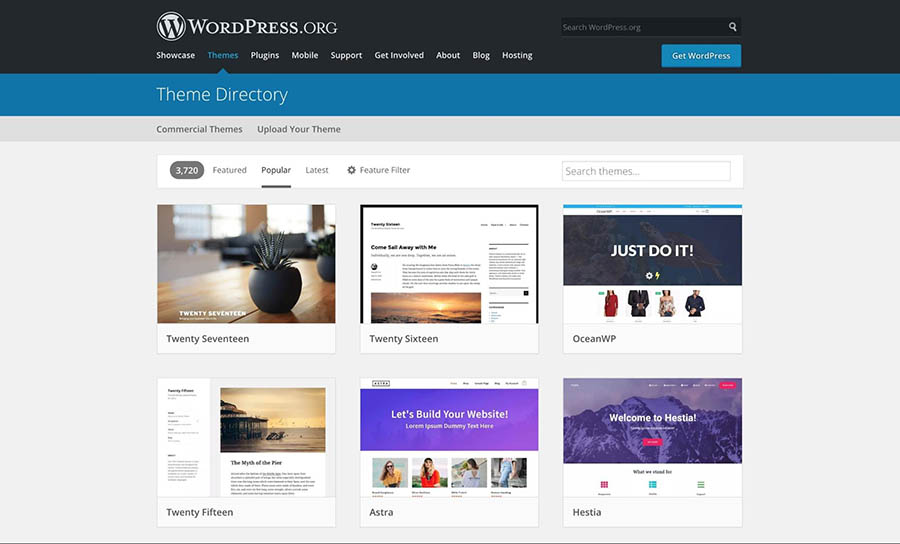This screenshot has height=544, width=900.
Task: Open the Hosting menu item
Action: pyautogui.click(x=517, y=55)
